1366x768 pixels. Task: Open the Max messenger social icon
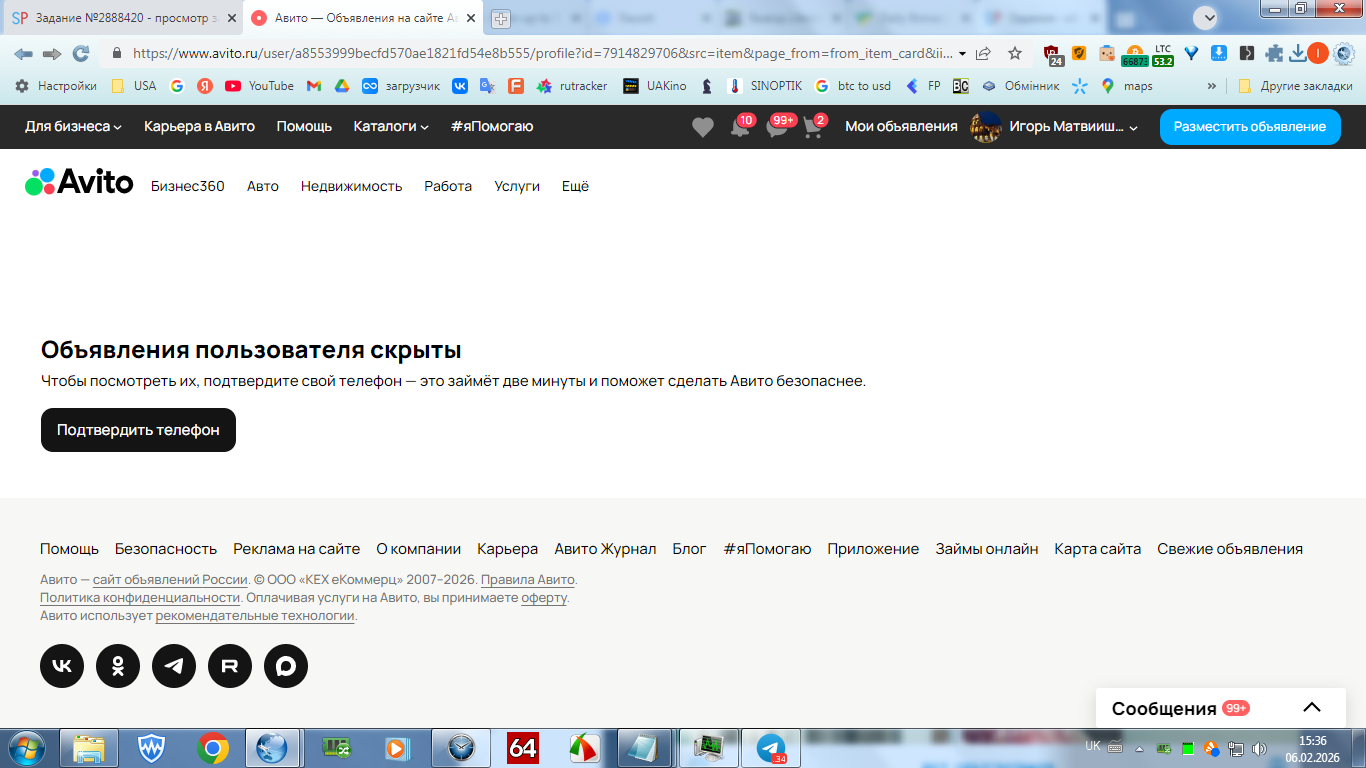coord(286,666)
